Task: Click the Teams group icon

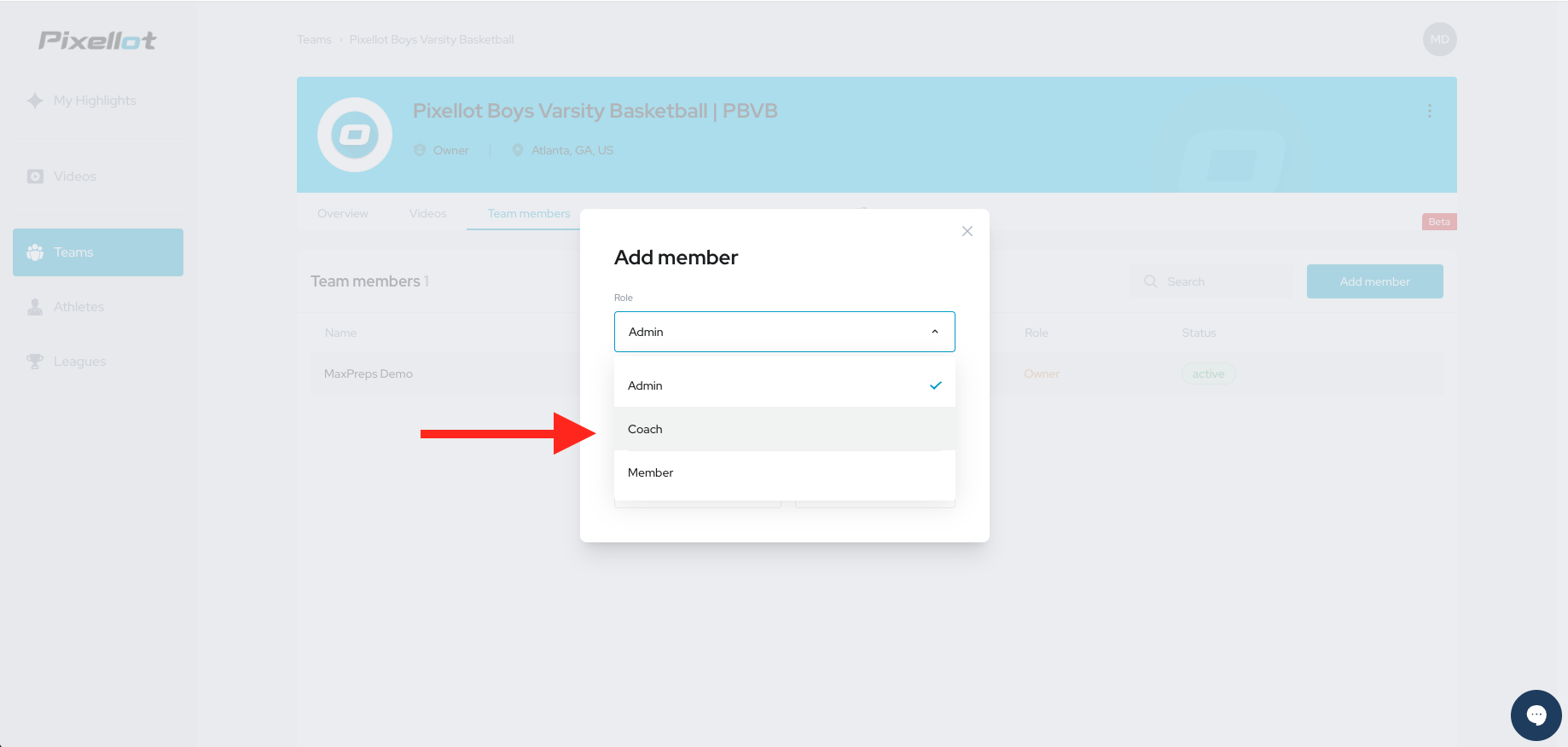Action: point(35,252)
